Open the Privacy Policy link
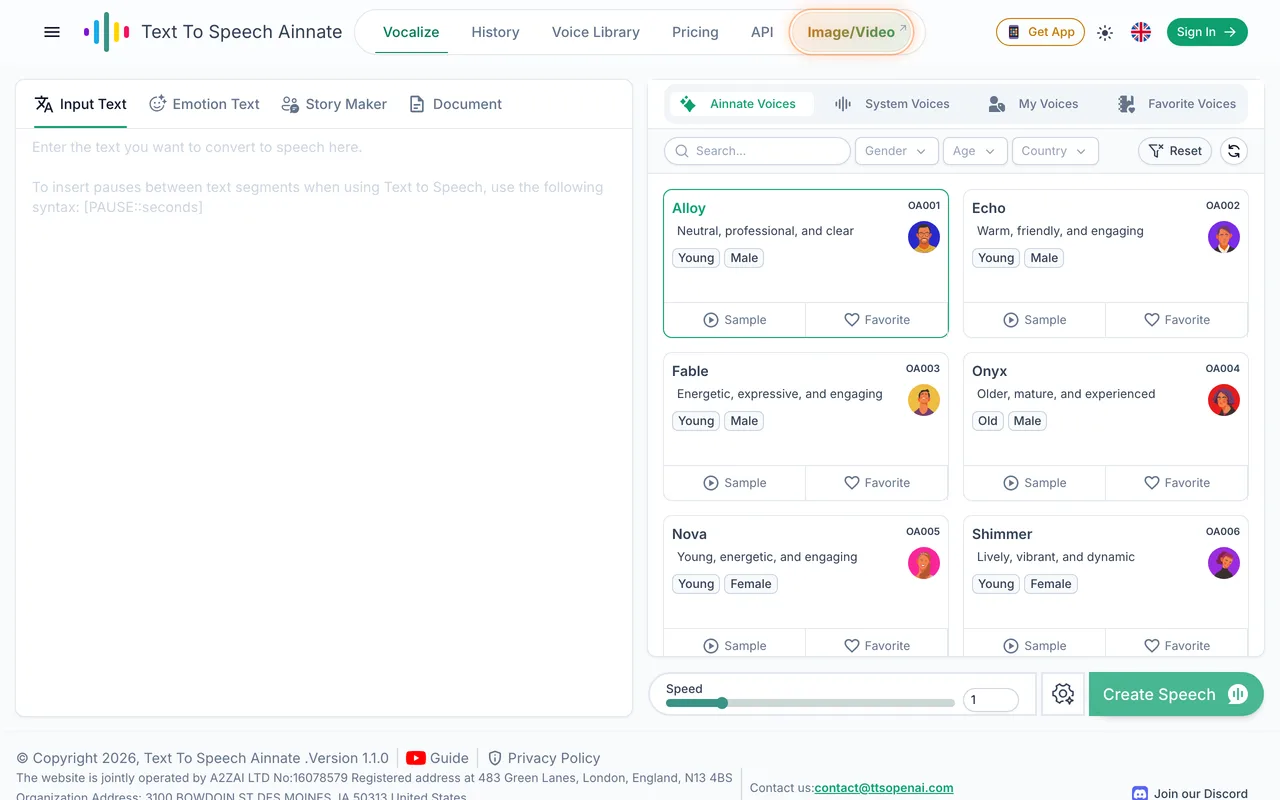Screen dimensions: 1280x800 544,758
